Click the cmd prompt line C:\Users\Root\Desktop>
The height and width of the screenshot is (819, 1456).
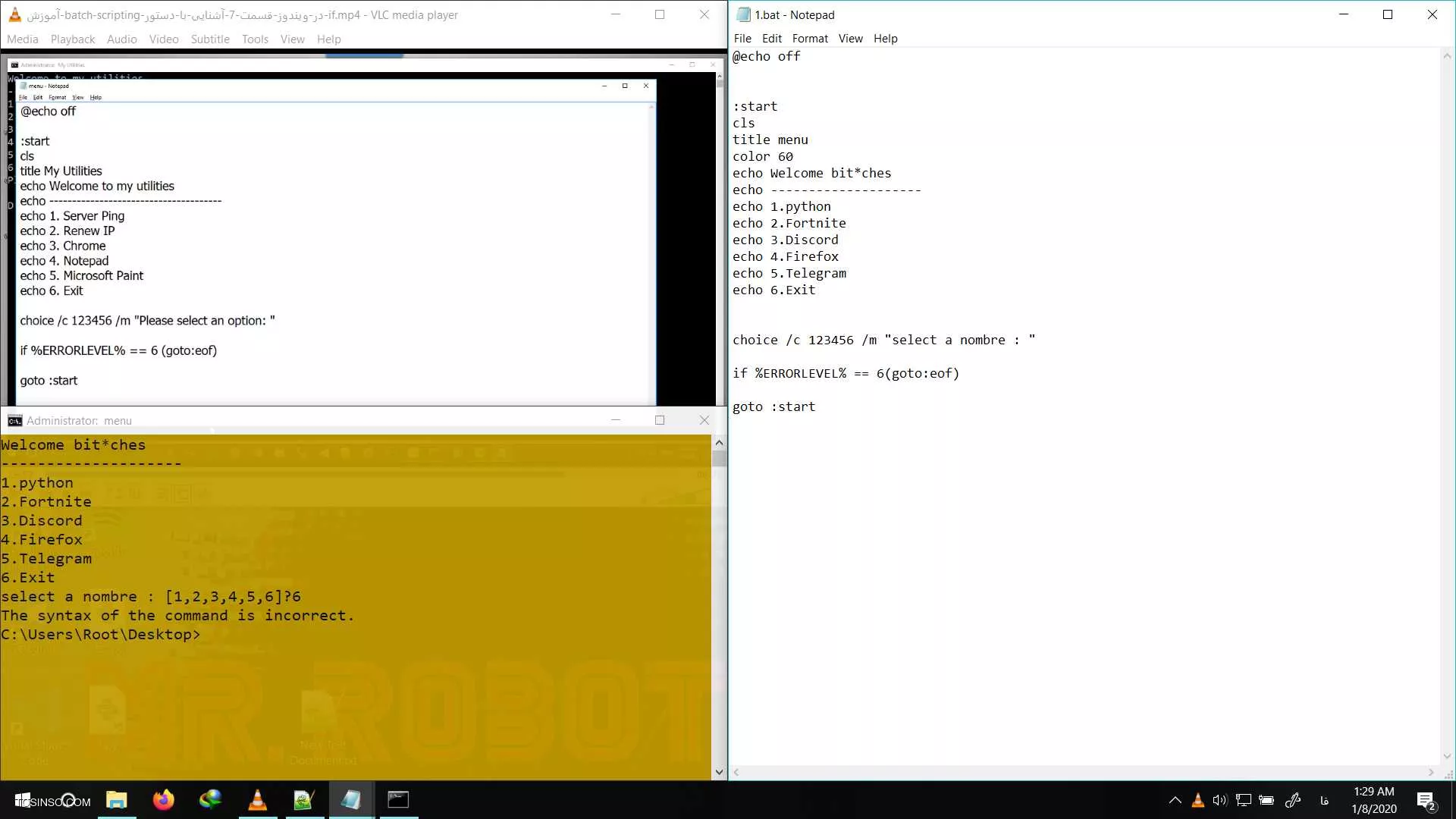point(101,635)
